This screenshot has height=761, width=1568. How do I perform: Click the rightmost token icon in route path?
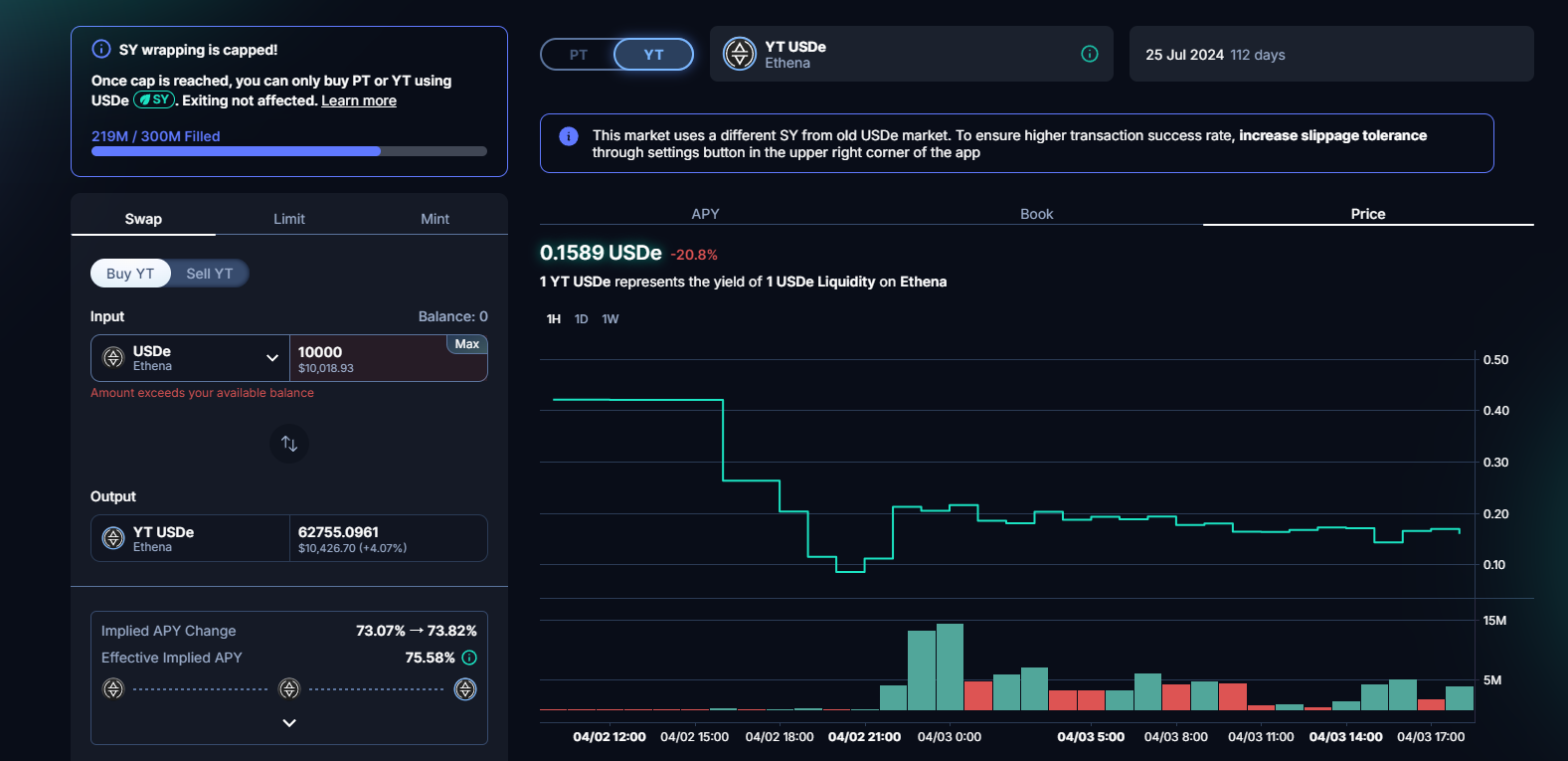(465, 689)
